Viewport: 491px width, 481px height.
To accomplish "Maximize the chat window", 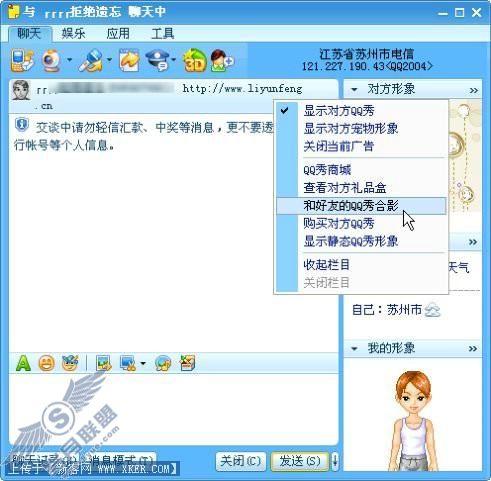I will pos(459,13).
